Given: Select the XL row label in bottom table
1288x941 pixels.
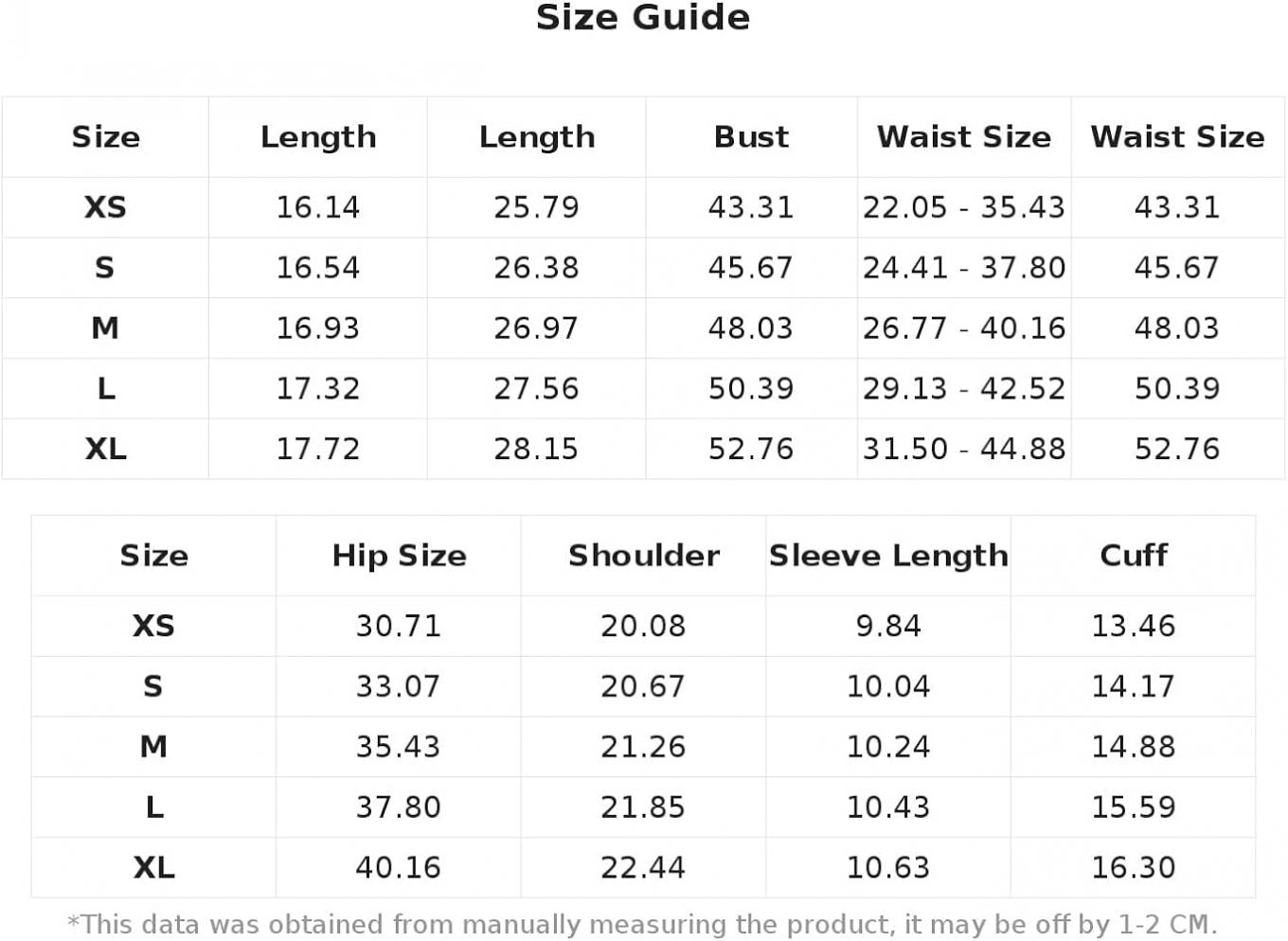Looking at the screenshot, I should (153, 867).
